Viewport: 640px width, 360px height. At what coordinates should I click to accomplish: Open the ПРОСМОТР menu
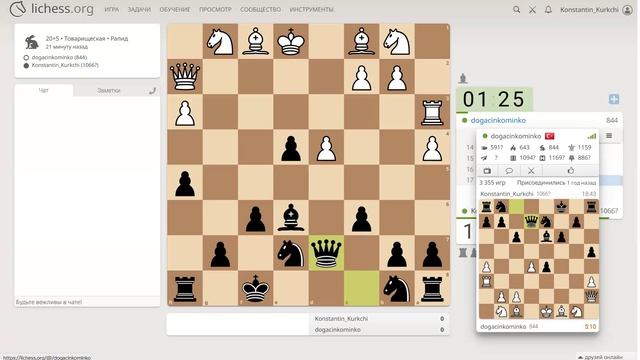pos(215,9)
